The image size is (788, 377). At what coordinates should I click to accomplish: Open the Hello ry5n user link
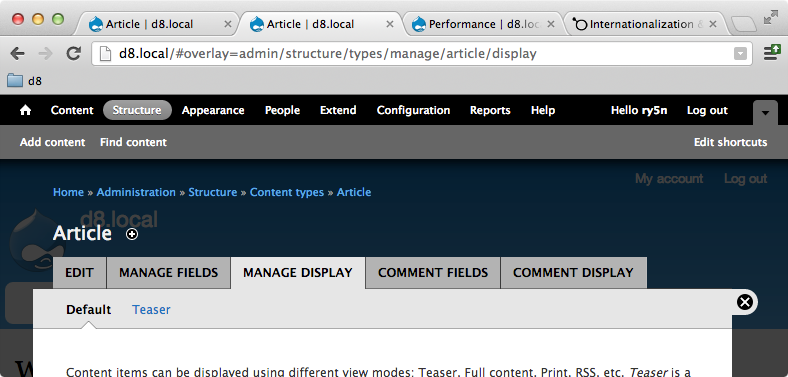[x=639, y=111]
